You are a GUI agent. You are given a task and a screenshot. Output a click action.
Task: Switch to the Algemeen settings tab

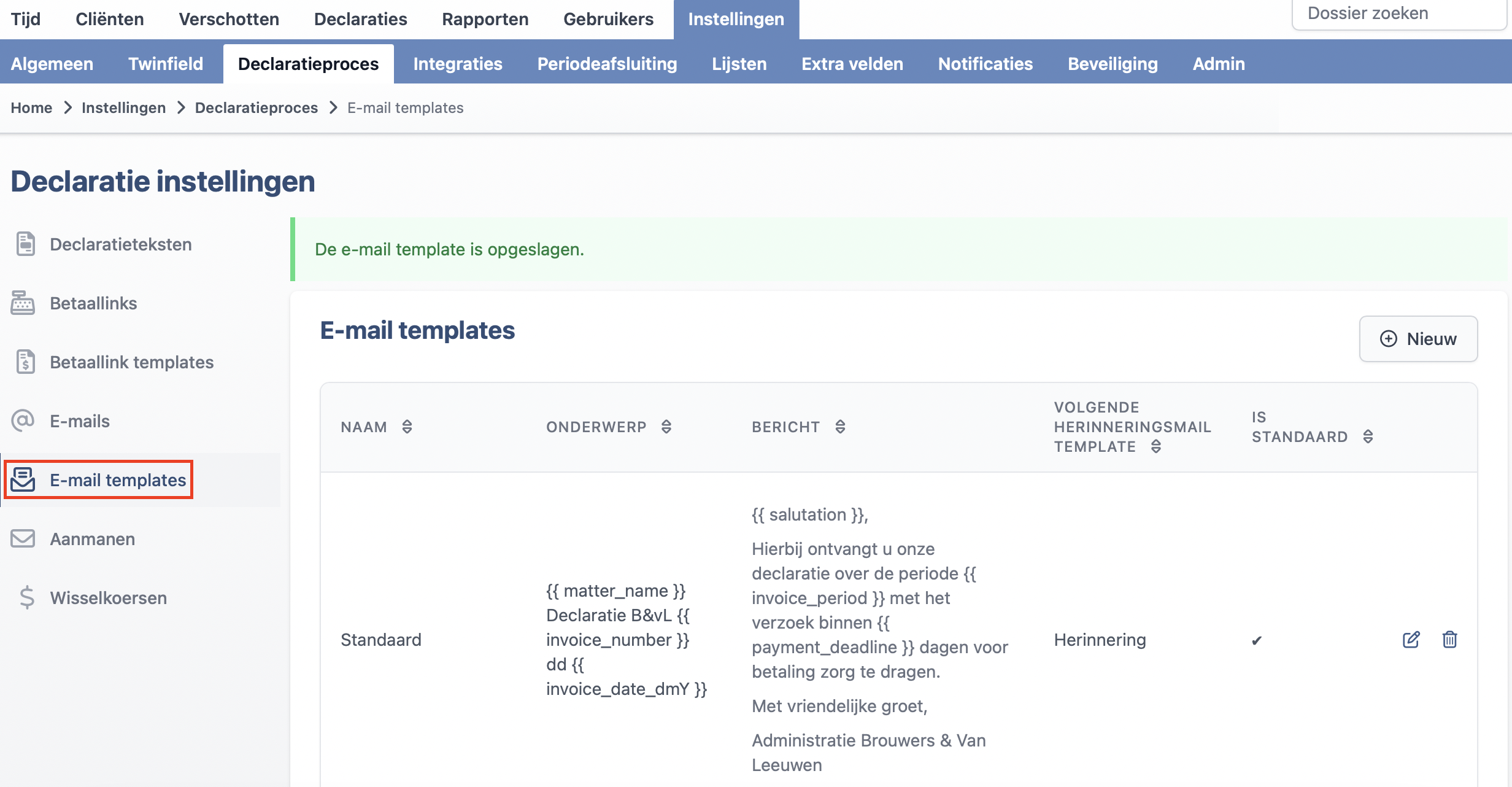click(x=52, y=64)
